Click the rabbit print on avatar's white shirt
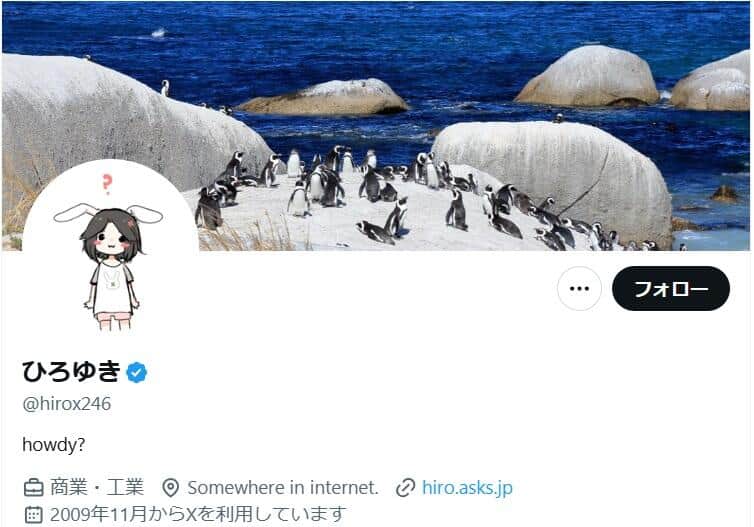Viewport: 754px width, 527px height. point(112,279)
